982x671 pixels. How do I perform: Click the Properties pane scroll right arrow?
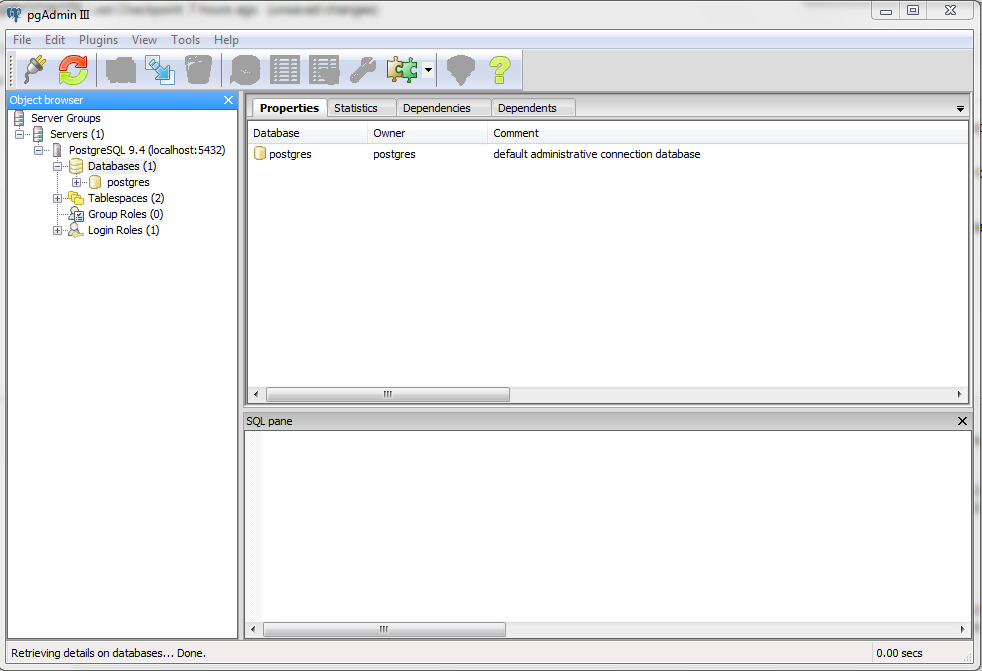pos(959,394)
